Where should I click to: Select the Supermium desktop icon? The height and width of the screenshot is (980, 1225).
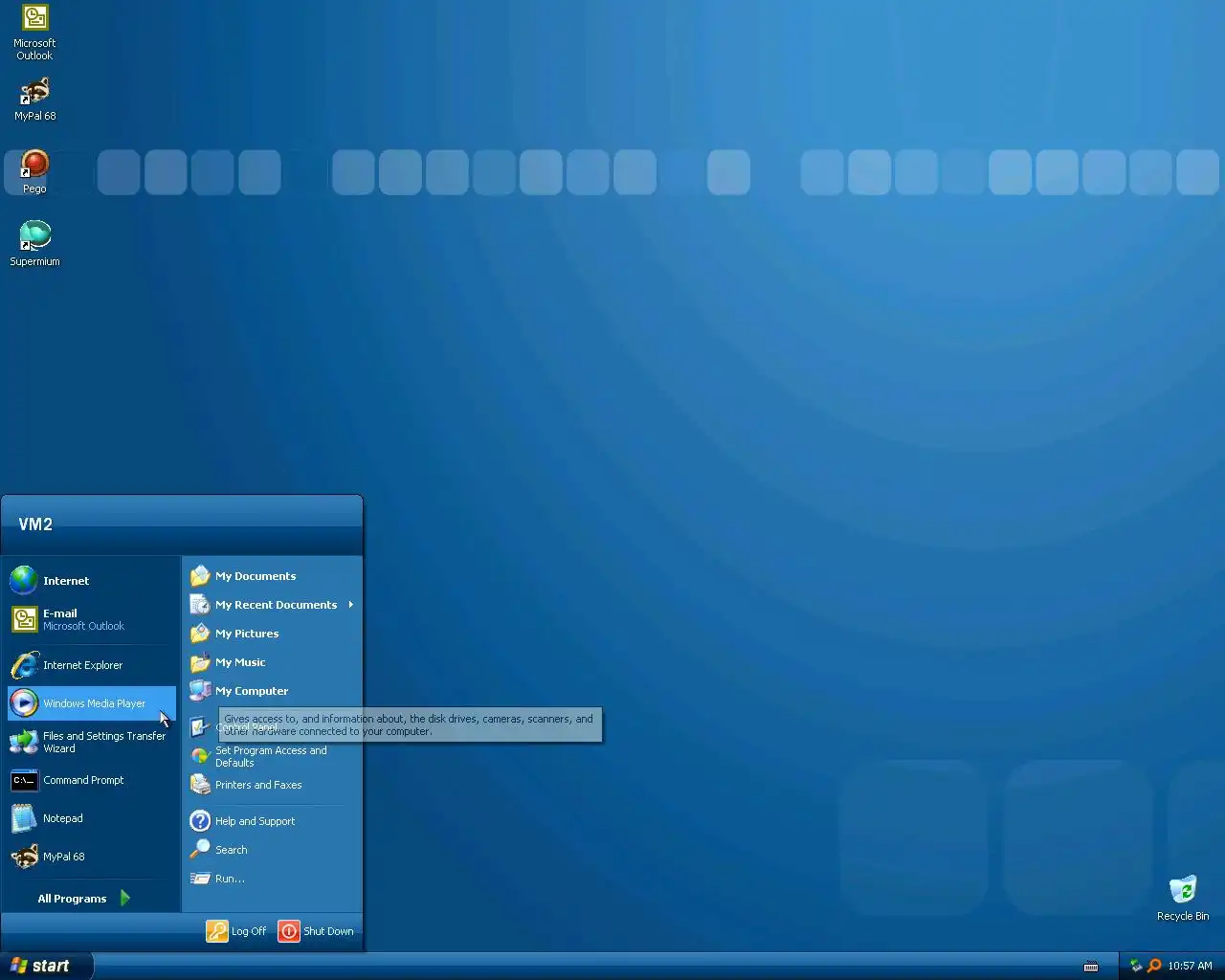coord(34,243)
